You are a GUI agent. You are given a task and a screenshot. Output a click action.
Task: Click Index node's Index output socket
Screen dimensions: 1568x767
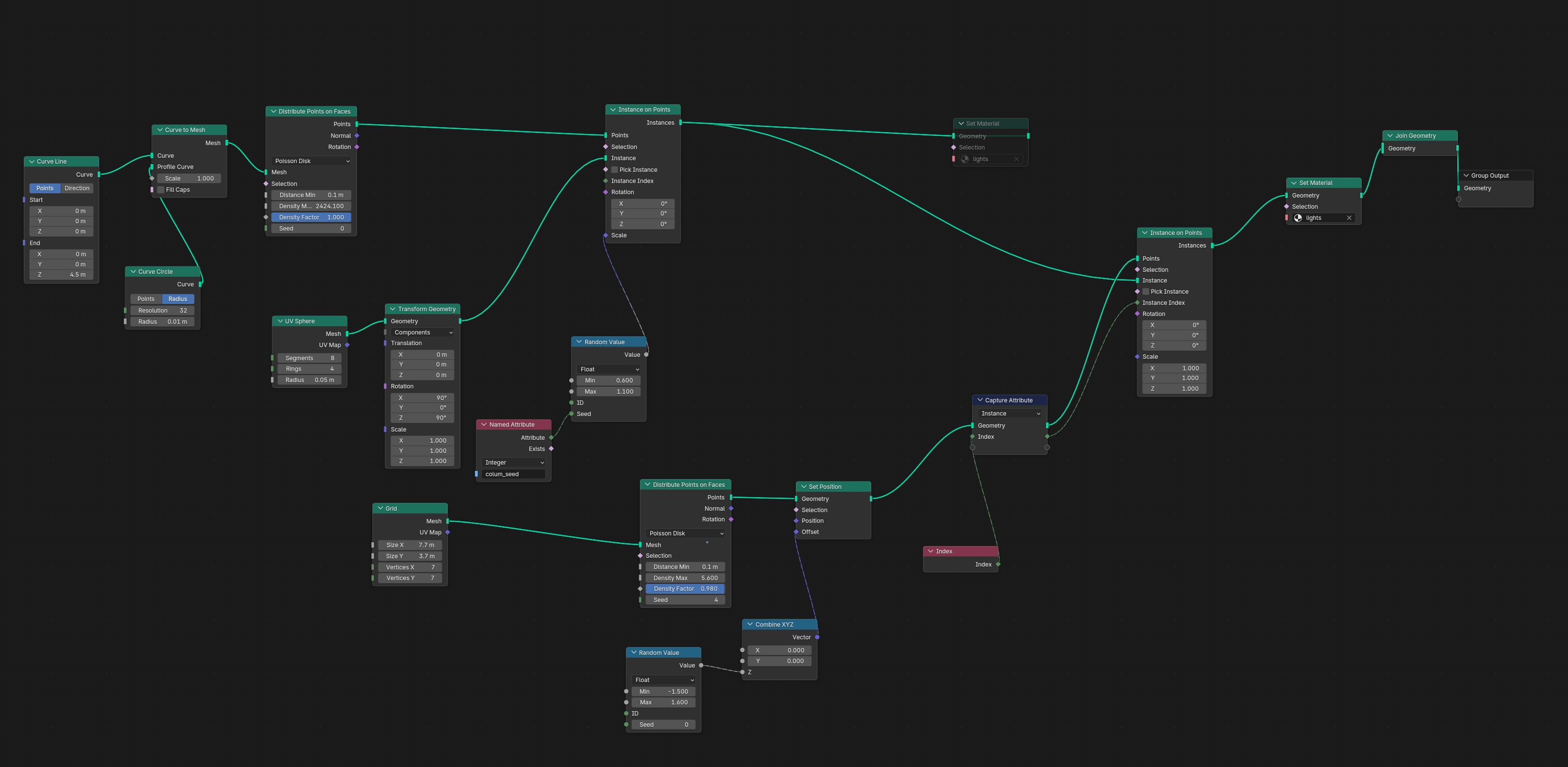coord(998,564)
